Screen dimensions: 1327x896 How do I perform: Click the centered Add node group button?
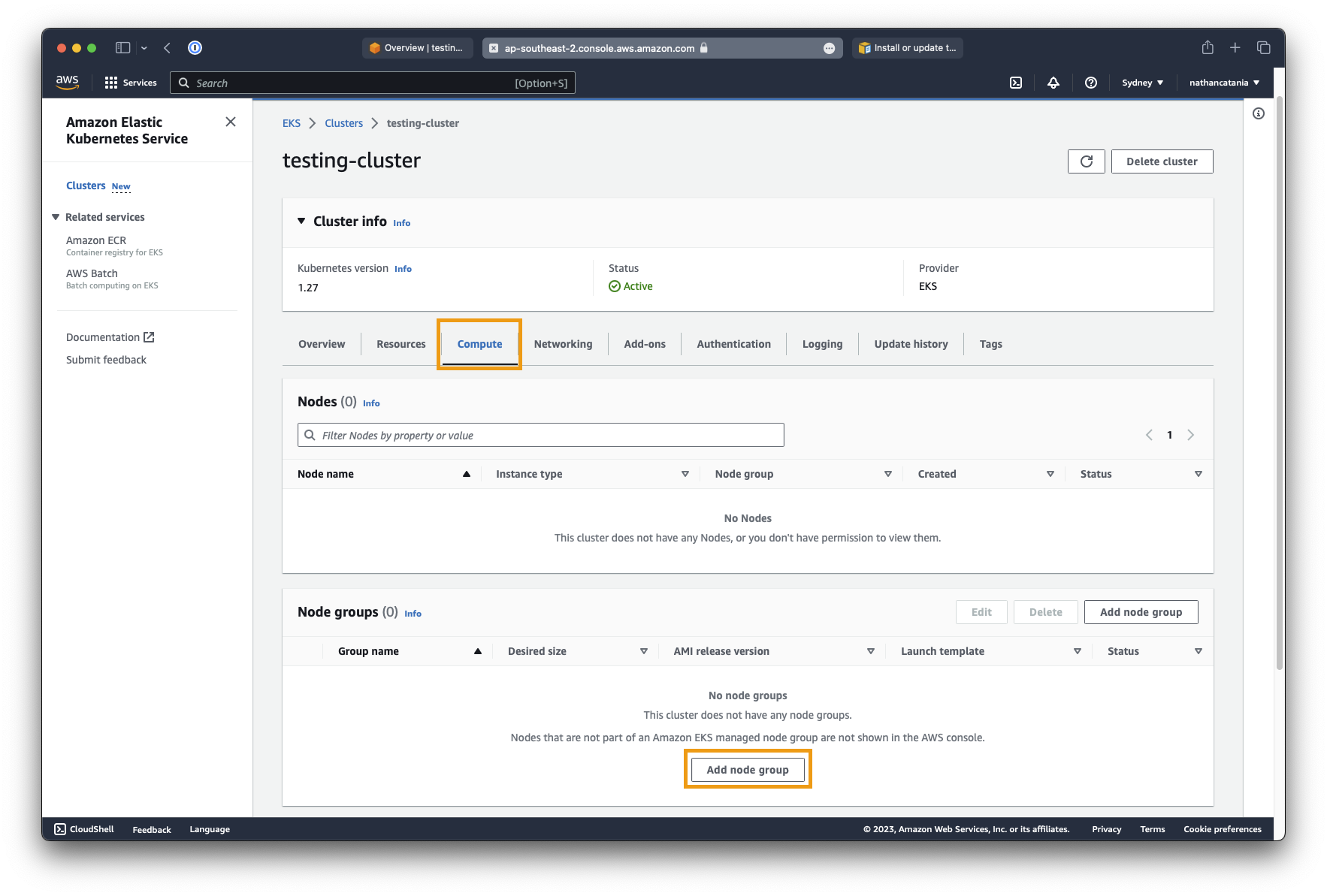(748, 770)
